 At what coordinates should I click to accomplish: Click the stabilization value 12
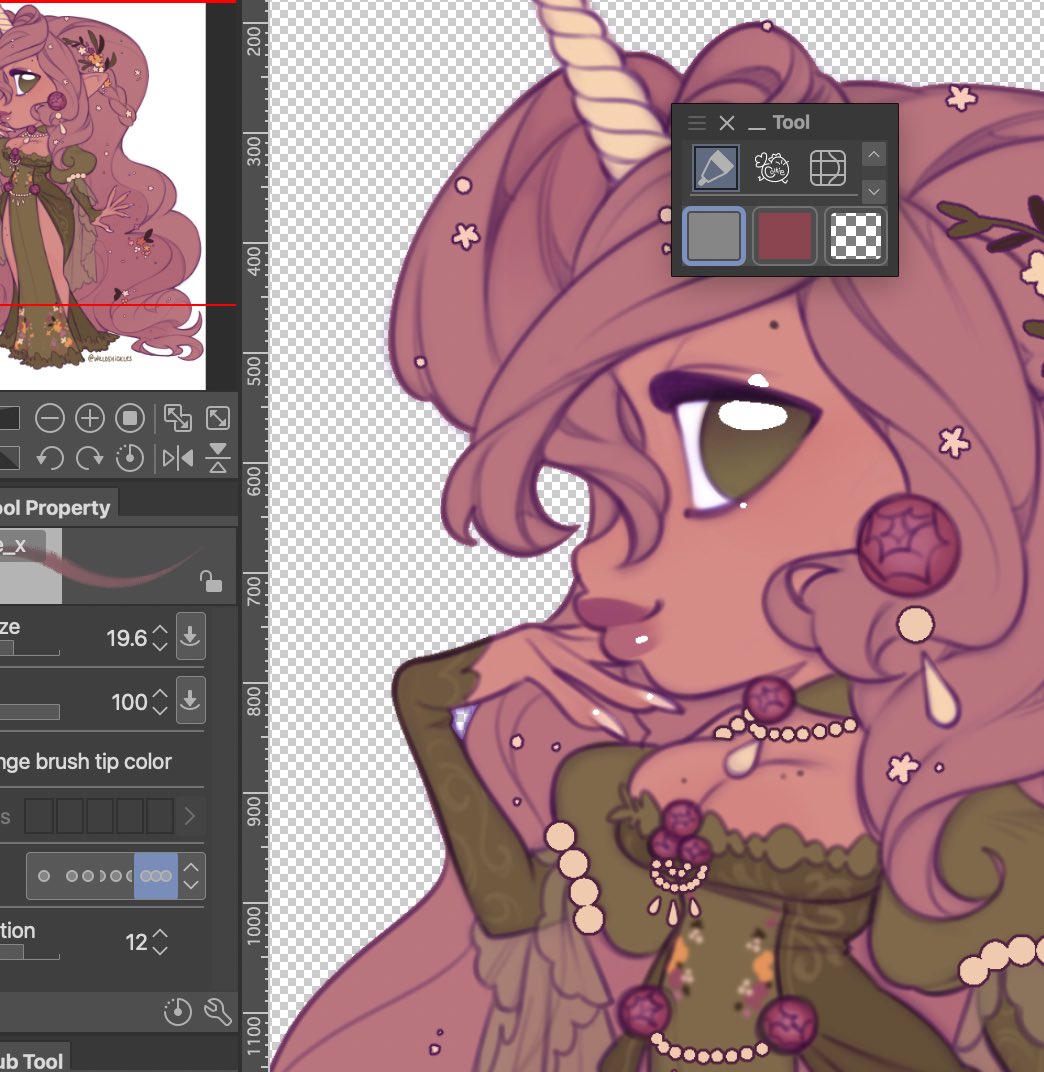pyautogui.click(x=136, y=943)
